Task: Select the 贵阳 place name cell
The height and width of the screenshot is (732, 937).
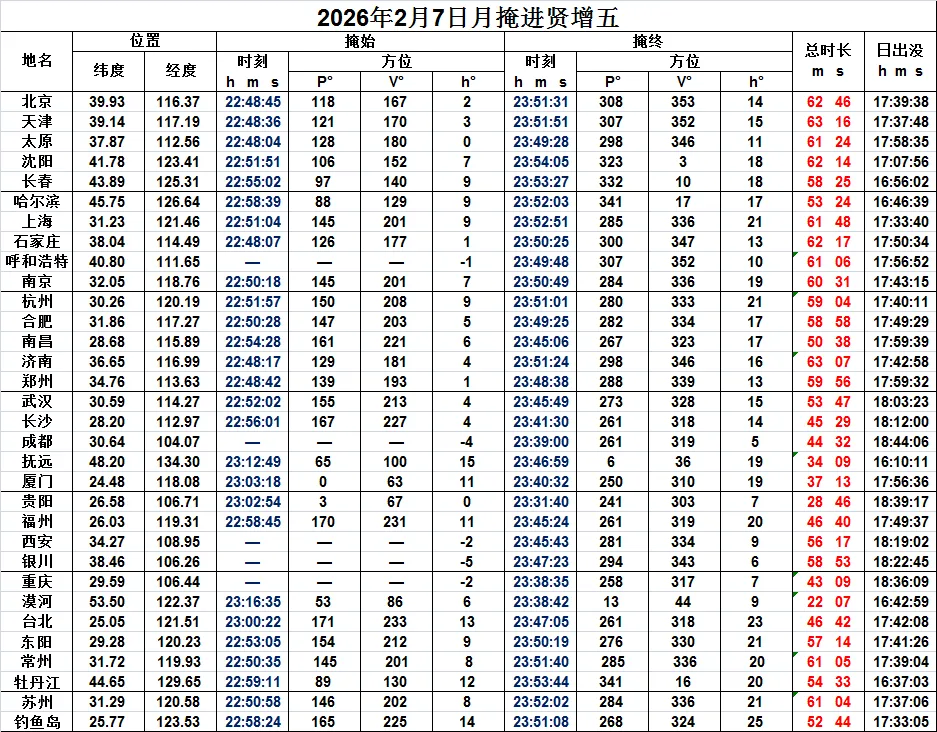Action: point(36,501)
